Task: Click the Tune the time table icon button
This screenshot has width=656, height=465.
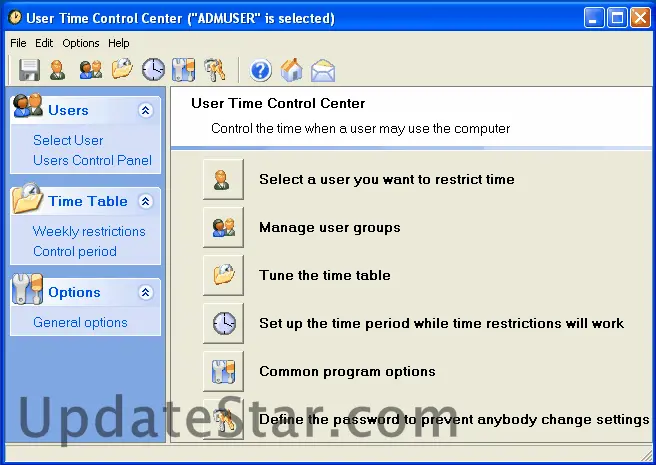Action: pyautogui.click(x=223, y=275)
